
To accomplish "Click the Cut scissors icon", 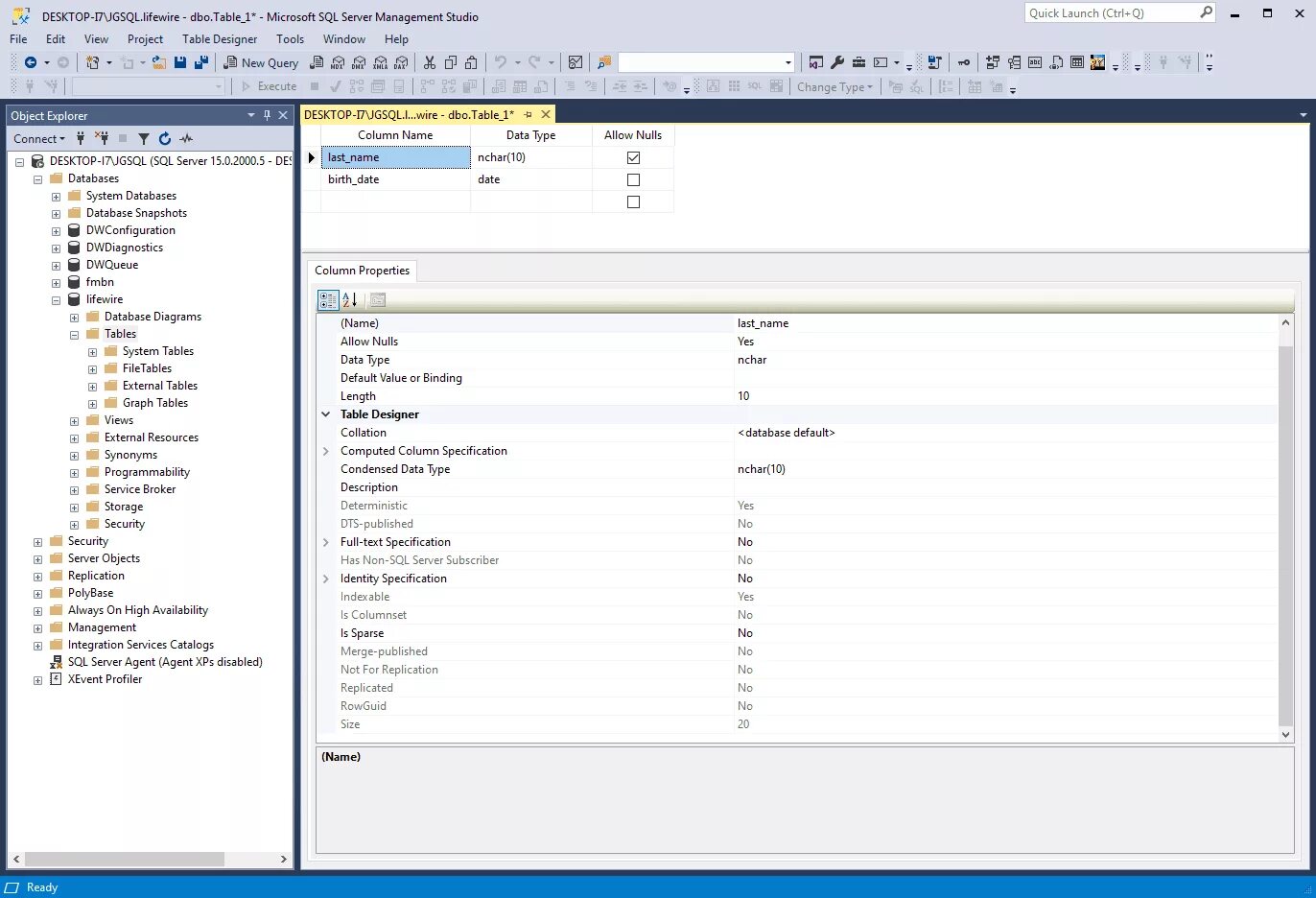I will click(x=430, y=62).
